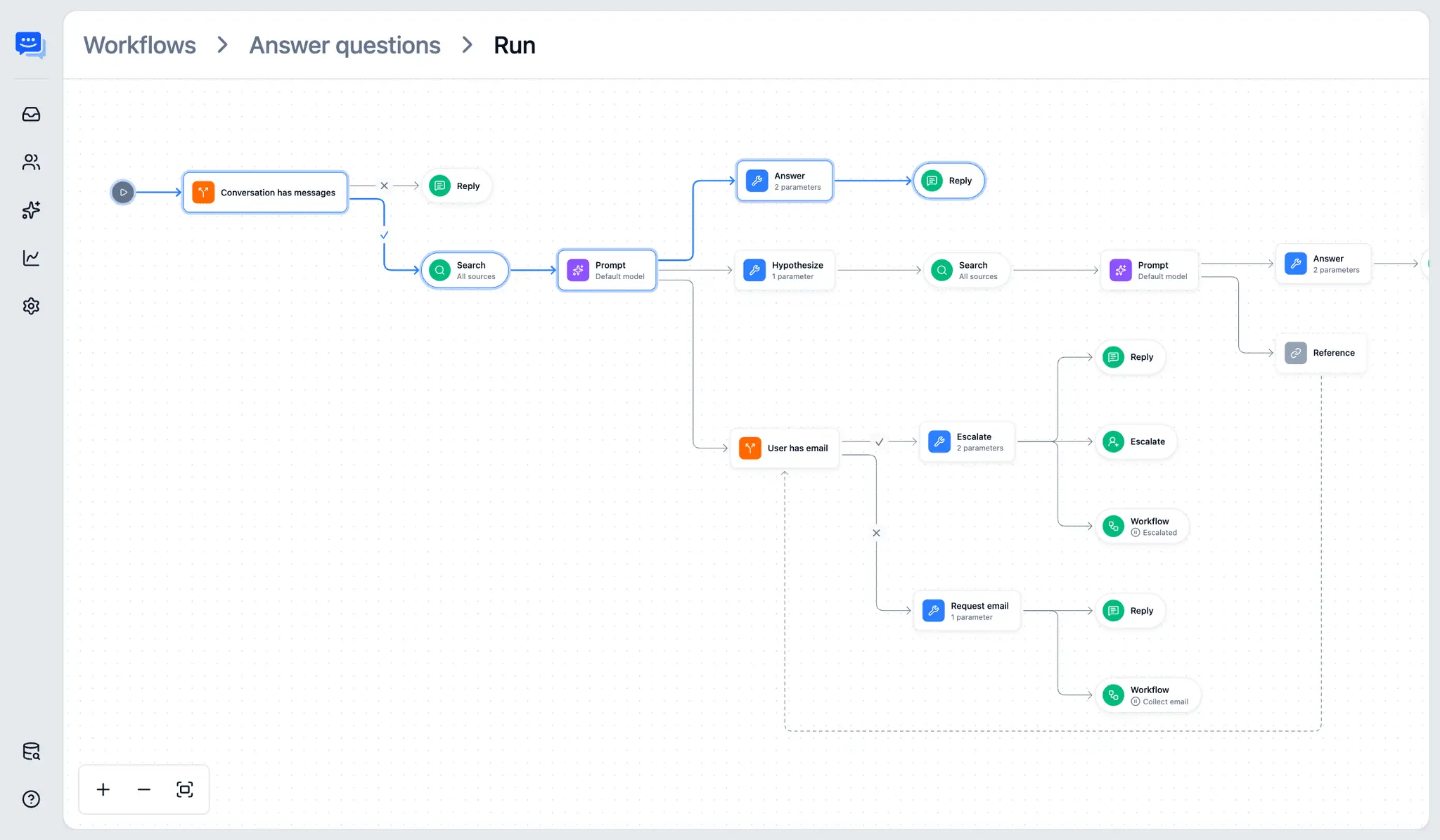The height and width of the screenshot is (840, 1440).
Task: Click the zoom out minus button
Action: [x=144, y=789]
